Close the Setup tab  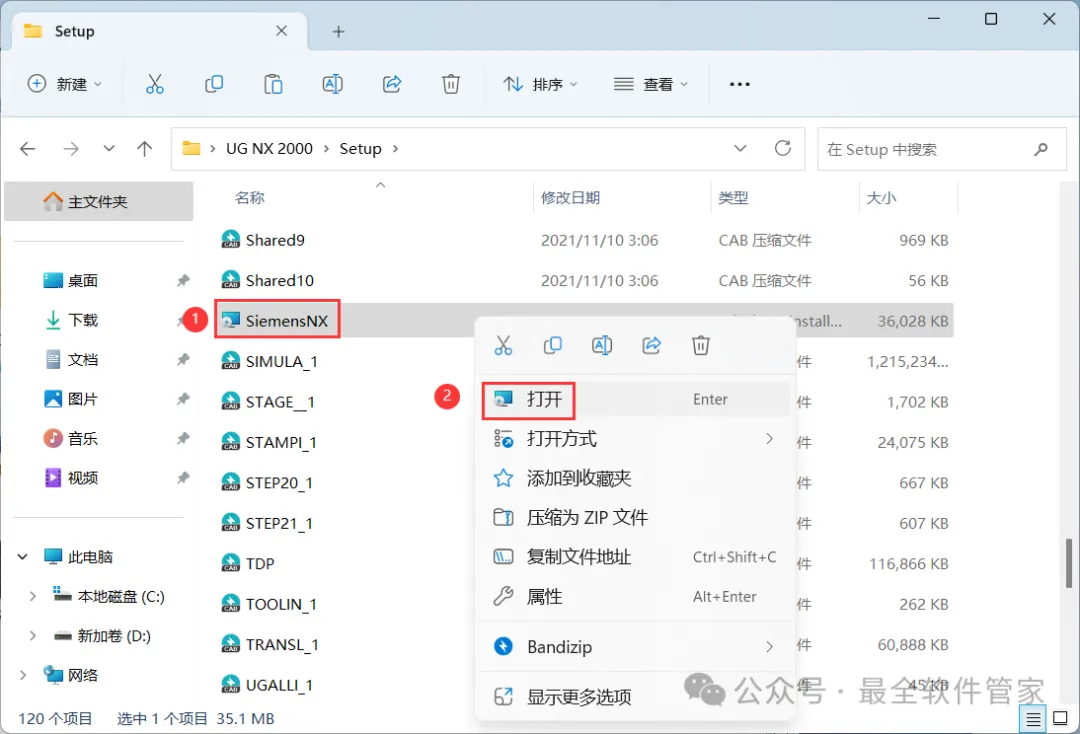point(281,31)
